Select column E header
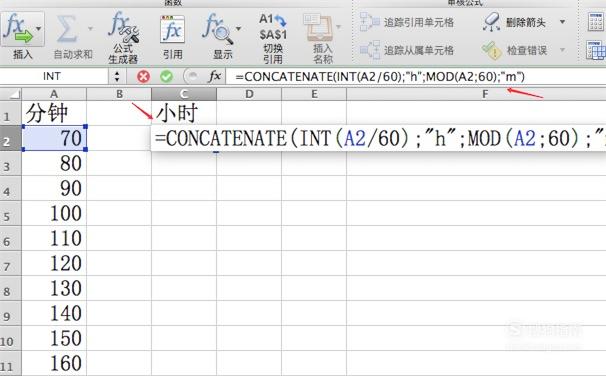Viewport: 606px width, 376px height. (314, 94)
